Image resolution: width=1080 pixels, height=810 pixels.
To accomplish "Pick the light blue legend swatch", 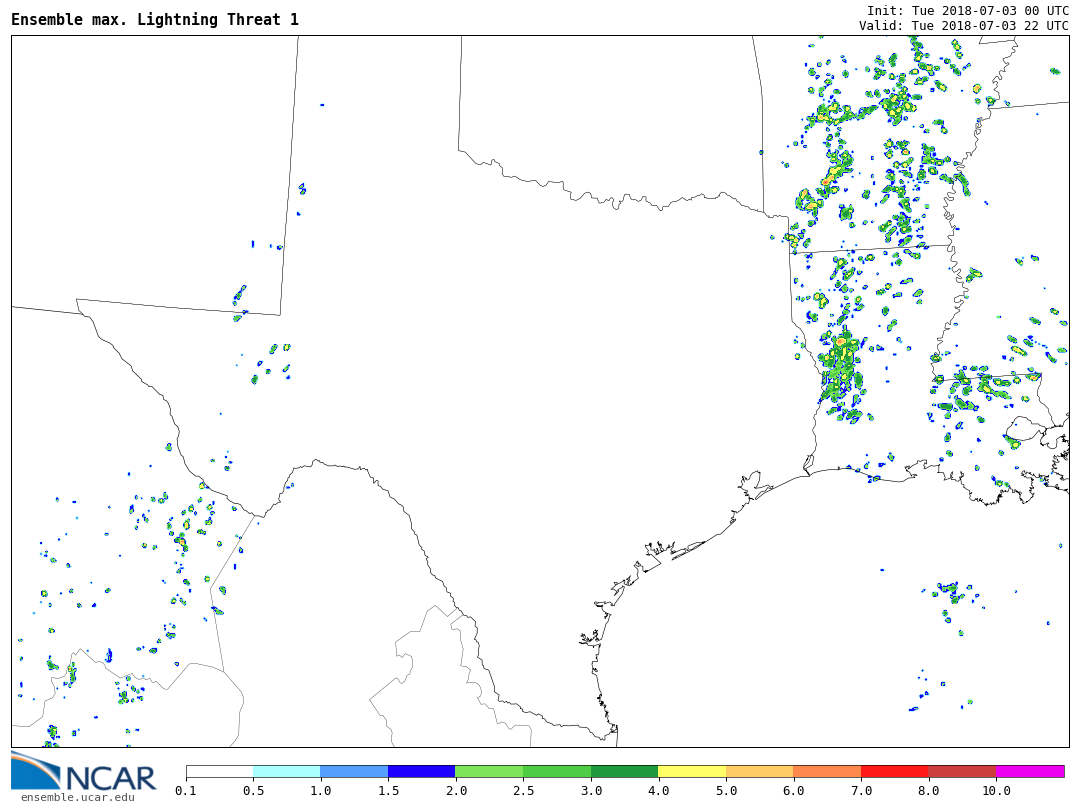I will 354,772.
